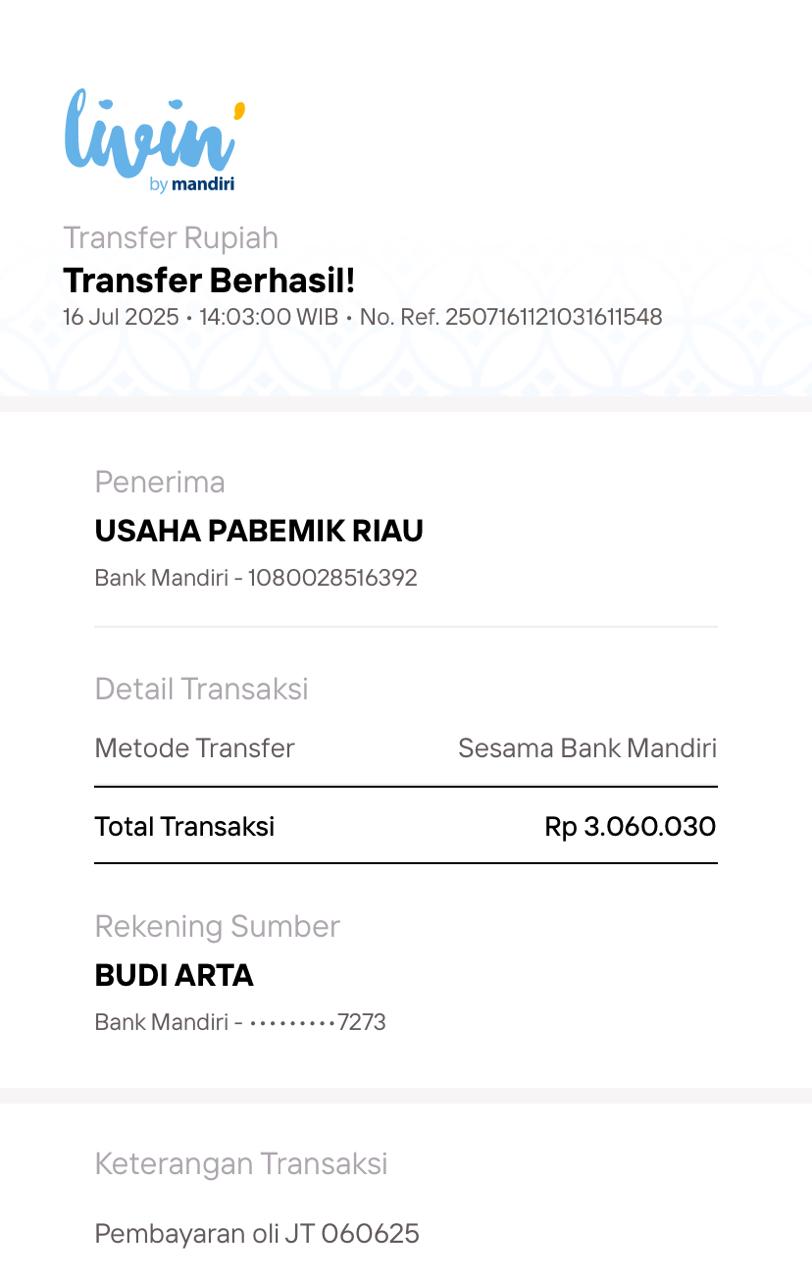Click the "Keterangan Transaksi" section label

(x=241, y=1163)
